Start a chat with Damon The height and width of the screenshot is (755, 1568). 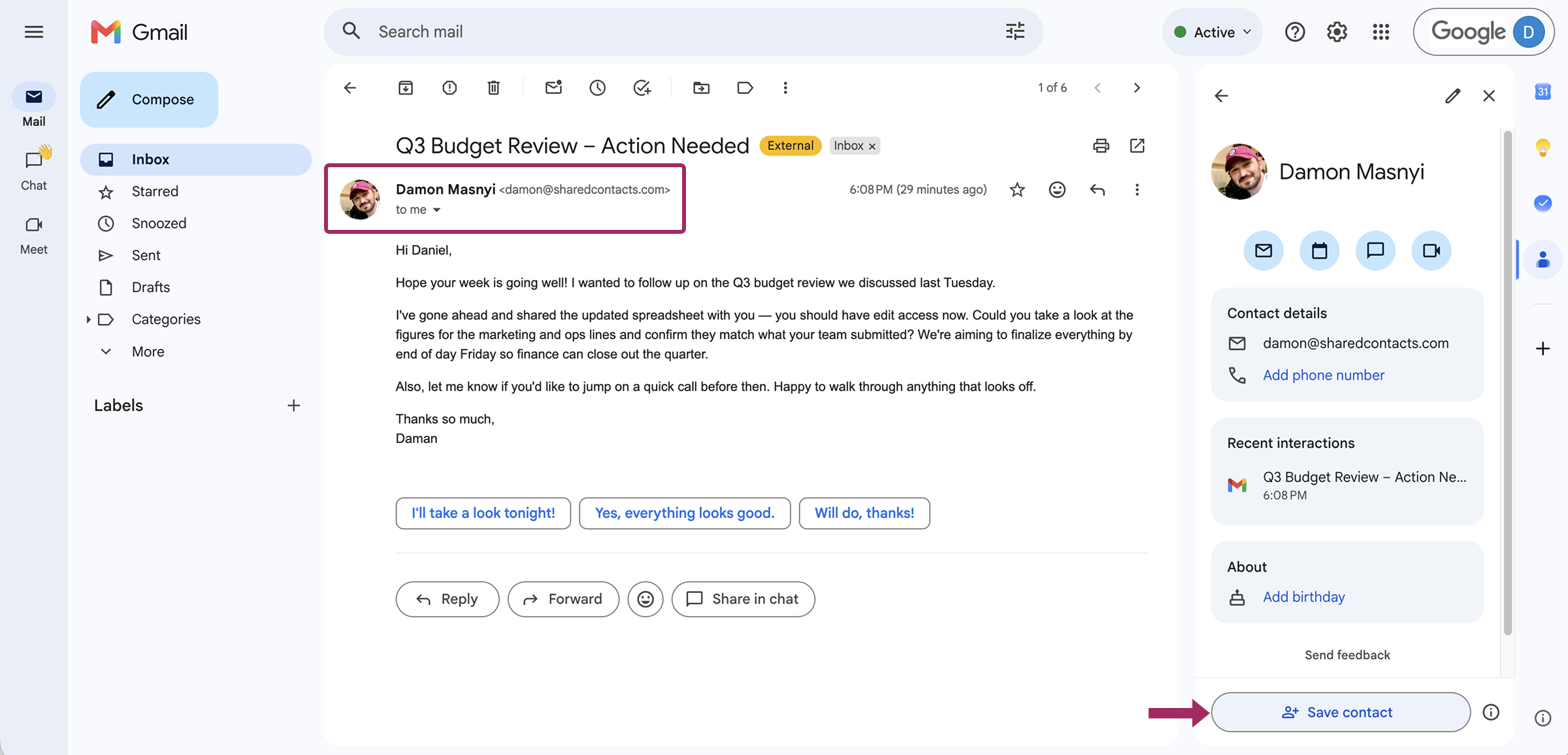point(1375,251)
